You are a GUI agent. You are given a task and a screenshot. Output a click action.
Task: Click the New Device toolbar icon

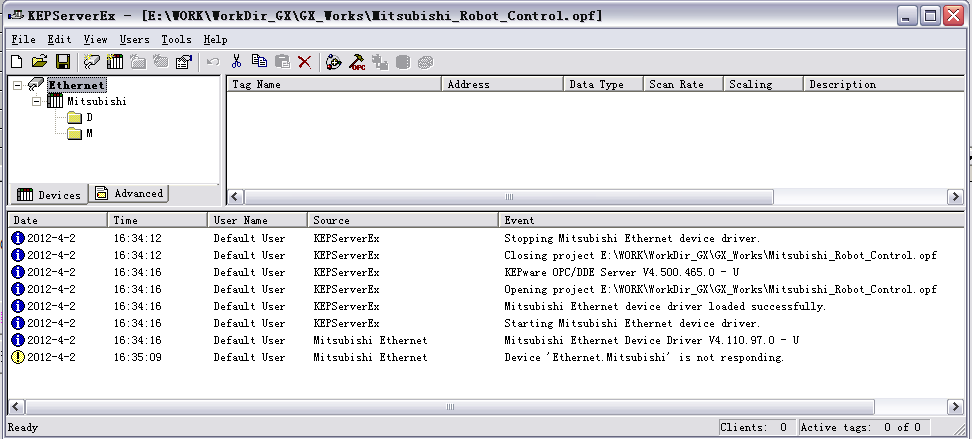pyautogui.click(x=115, y=62)
